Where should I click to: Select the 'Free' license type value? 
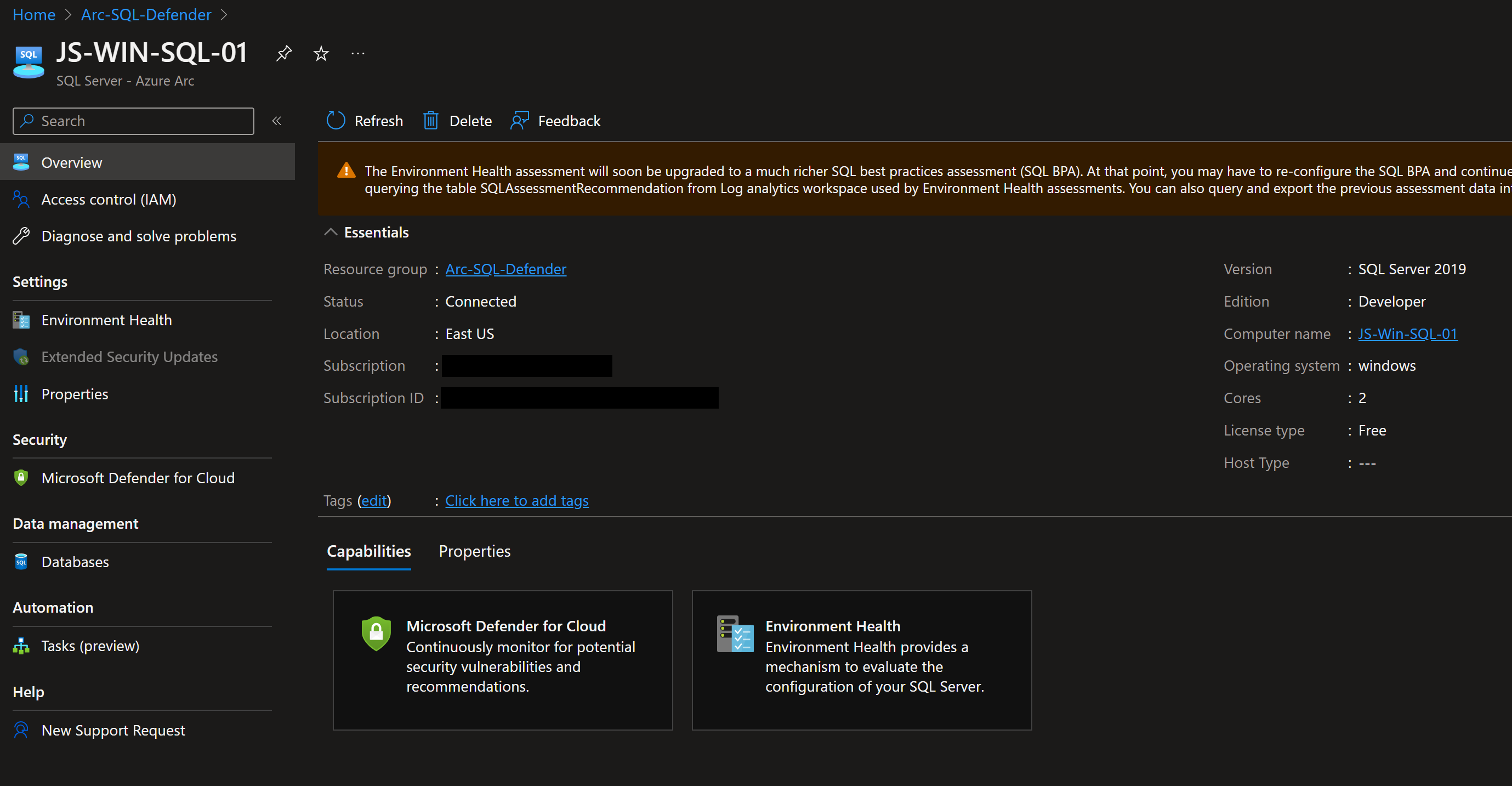click(1372, 430)
